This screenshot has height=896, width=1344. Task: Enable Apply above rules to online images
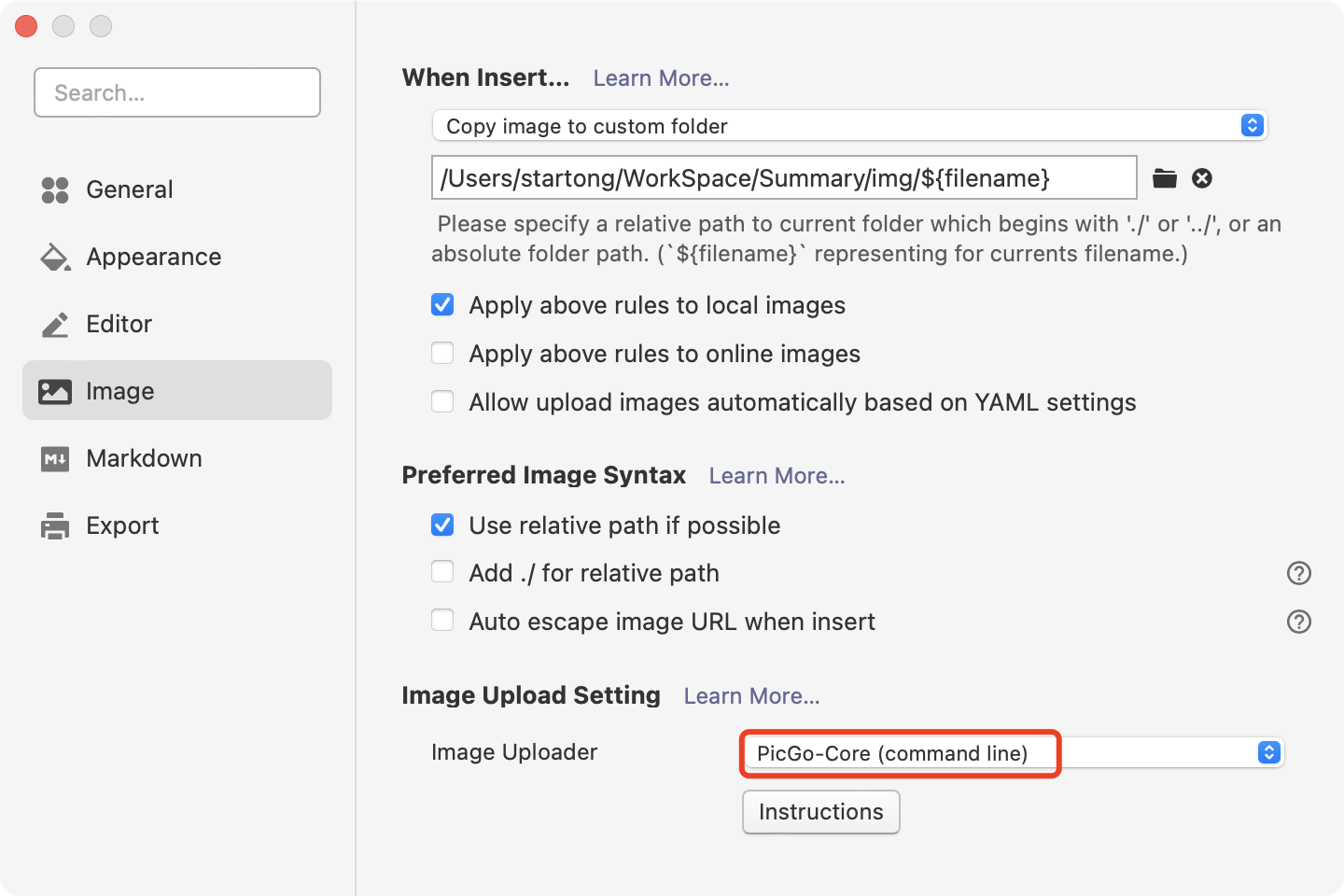[x=442, y=354]
